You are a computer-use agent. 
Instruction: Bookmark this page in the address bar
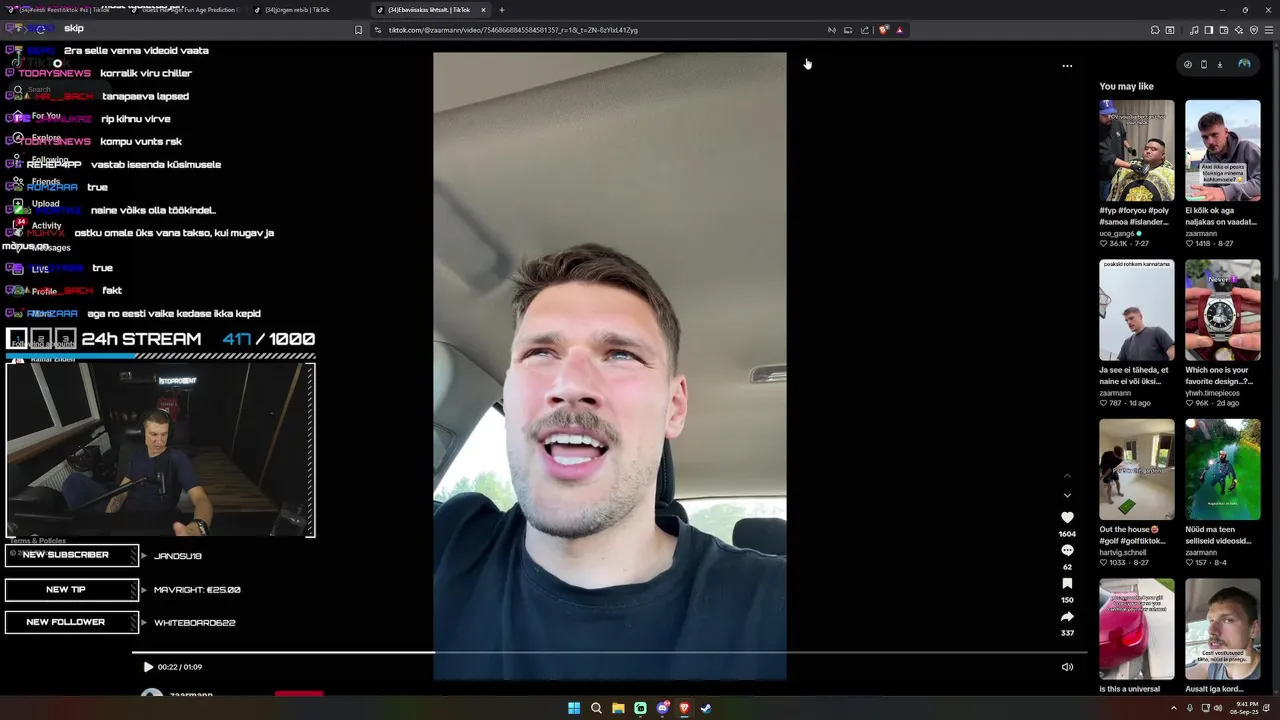pos(358,30)
